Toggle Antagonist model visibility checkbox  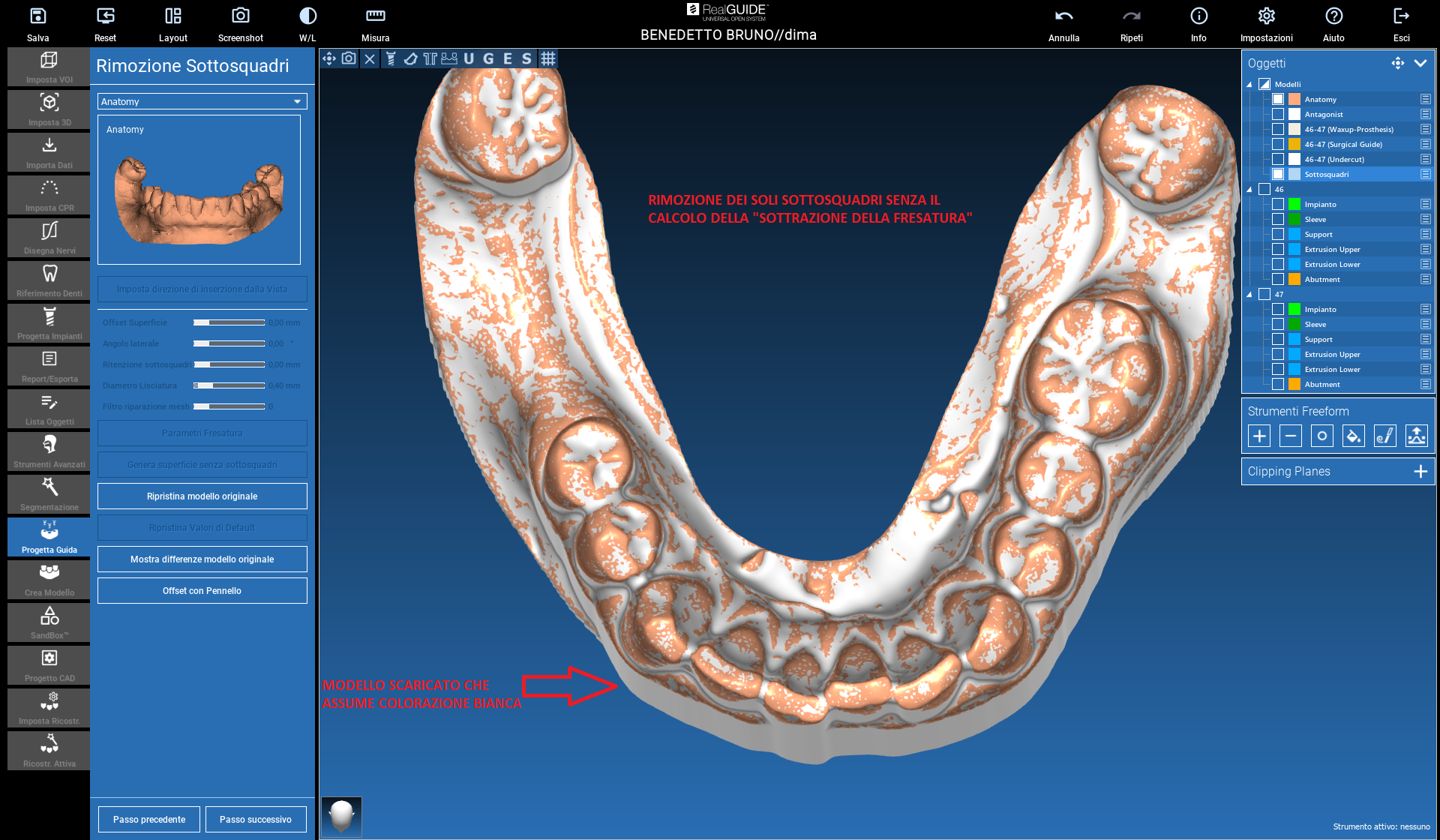pos(1278,114)
